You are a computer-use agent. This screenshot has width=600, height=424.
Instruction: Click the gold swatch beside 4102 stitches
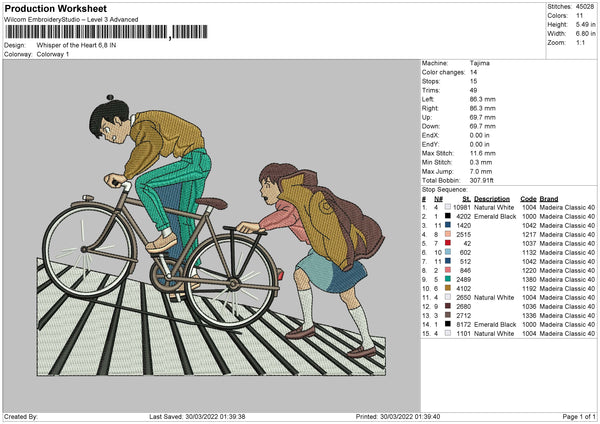click(x=448, y=288)
